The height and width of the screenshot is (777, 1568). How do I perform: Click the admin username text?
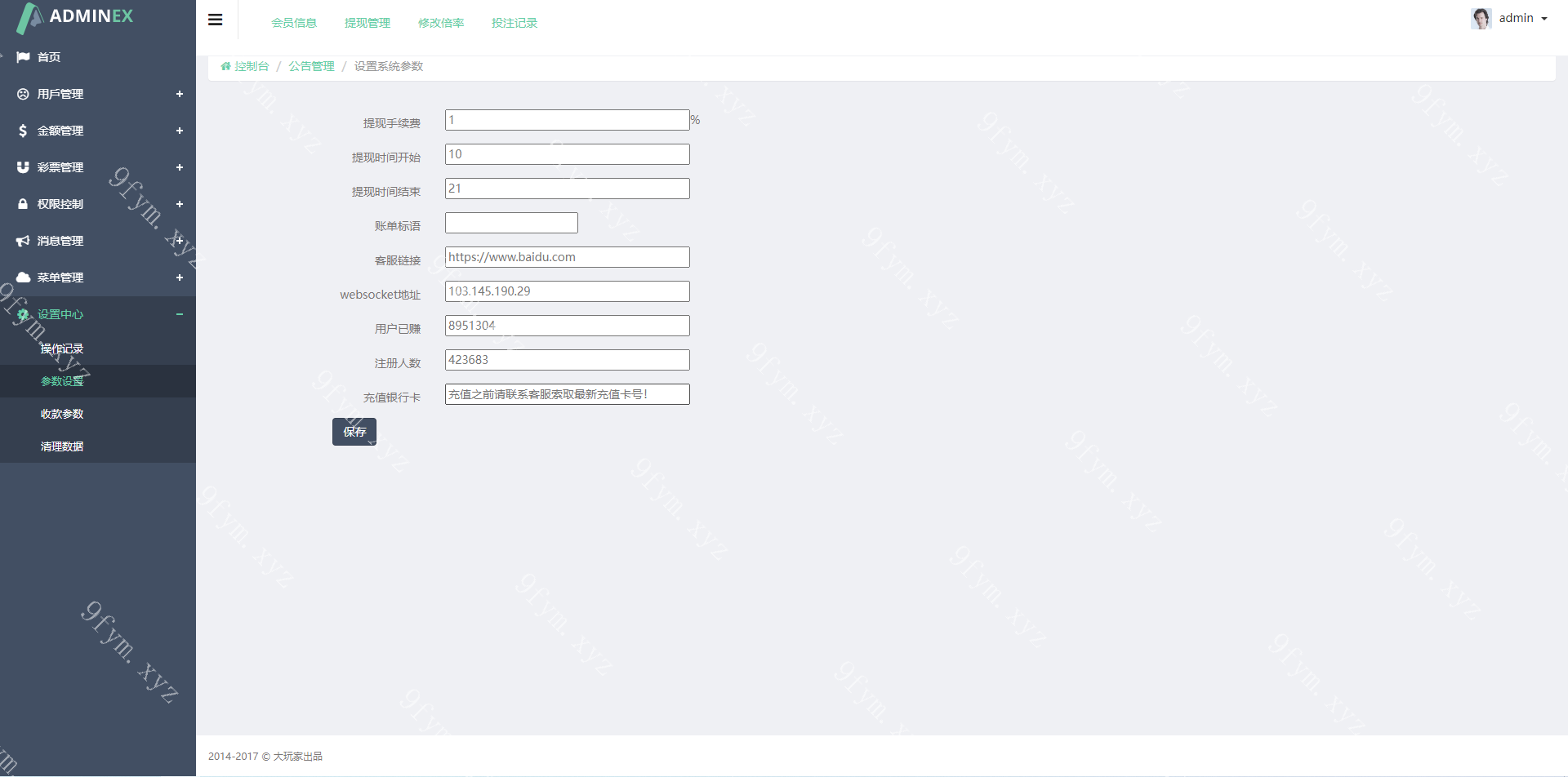[x=1516, y=18]
